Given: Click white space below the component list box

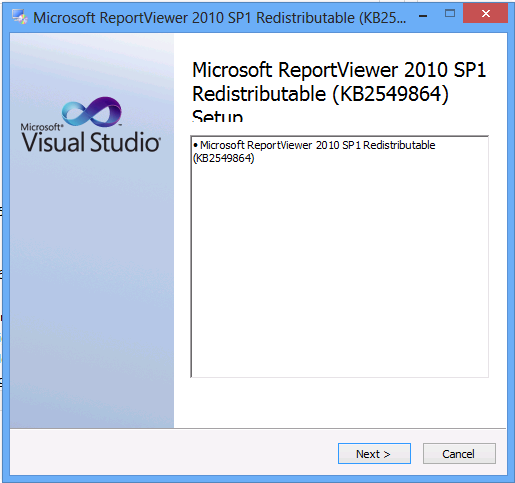Looking at the screenshot, I should pyautogui.click(x=339, y=403).
